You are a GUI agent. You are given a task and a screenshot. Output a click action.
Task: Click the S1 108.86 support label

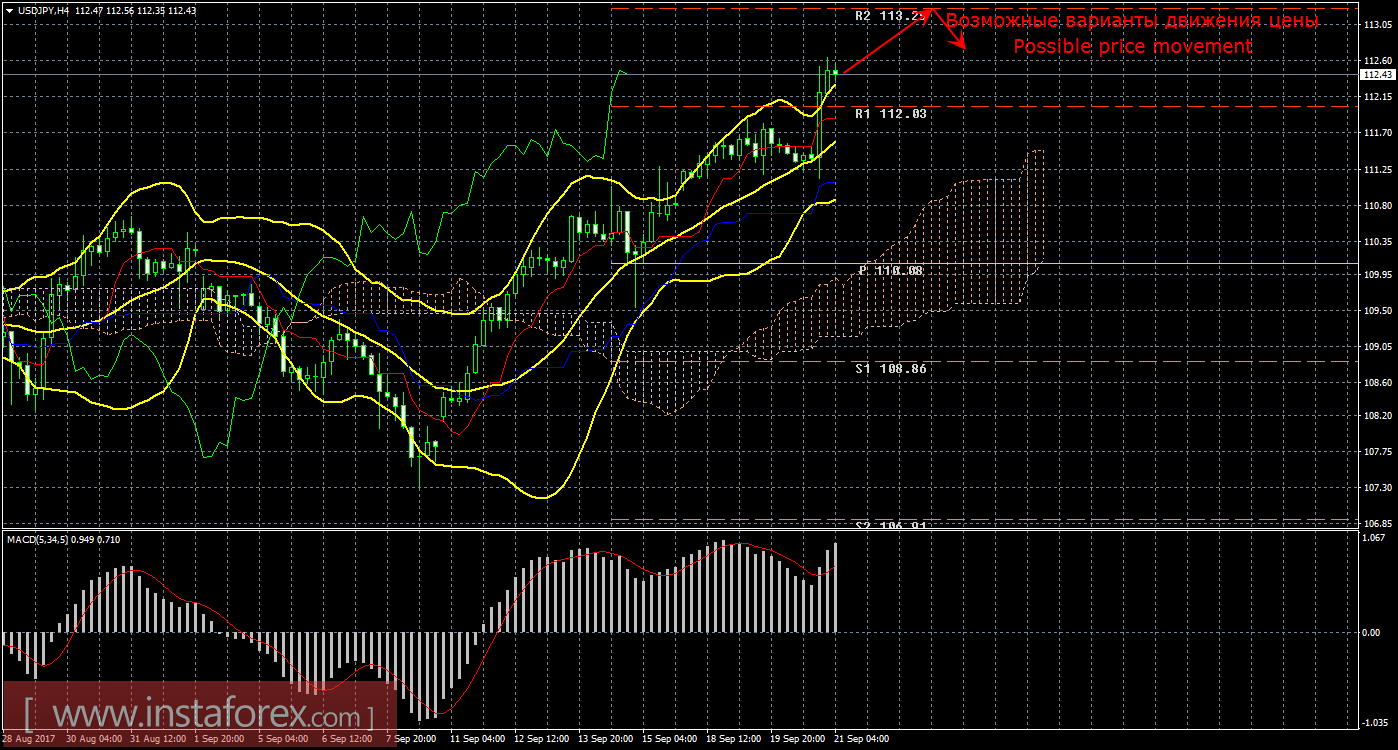coord(891,368)
